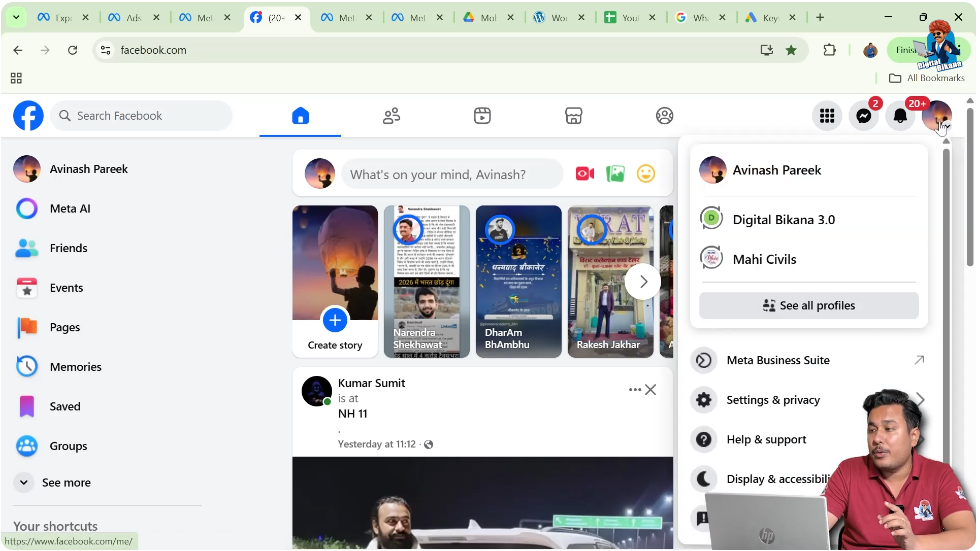Viewport: 980px width, 551px height.
Task: Add a Photo/video to post
Action: 616,174
